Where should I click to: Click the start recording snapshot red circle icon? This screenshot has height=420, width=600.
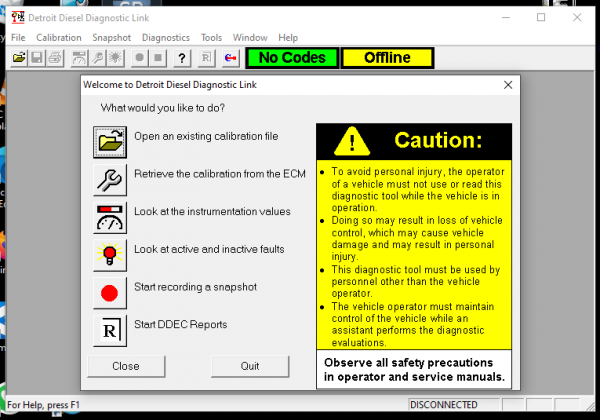(110, 293)
